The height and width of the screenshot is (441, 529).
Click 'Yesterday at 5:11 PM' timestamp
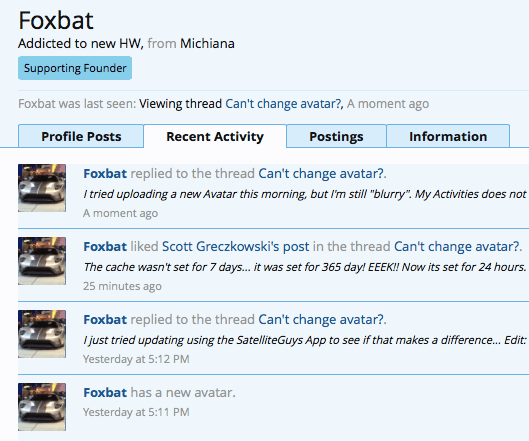pyautogui.click(x=136, y=412)
